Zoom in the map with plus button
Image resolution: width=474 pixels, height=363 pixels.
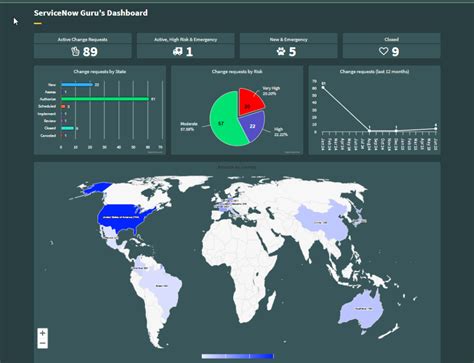click(42, 333)
